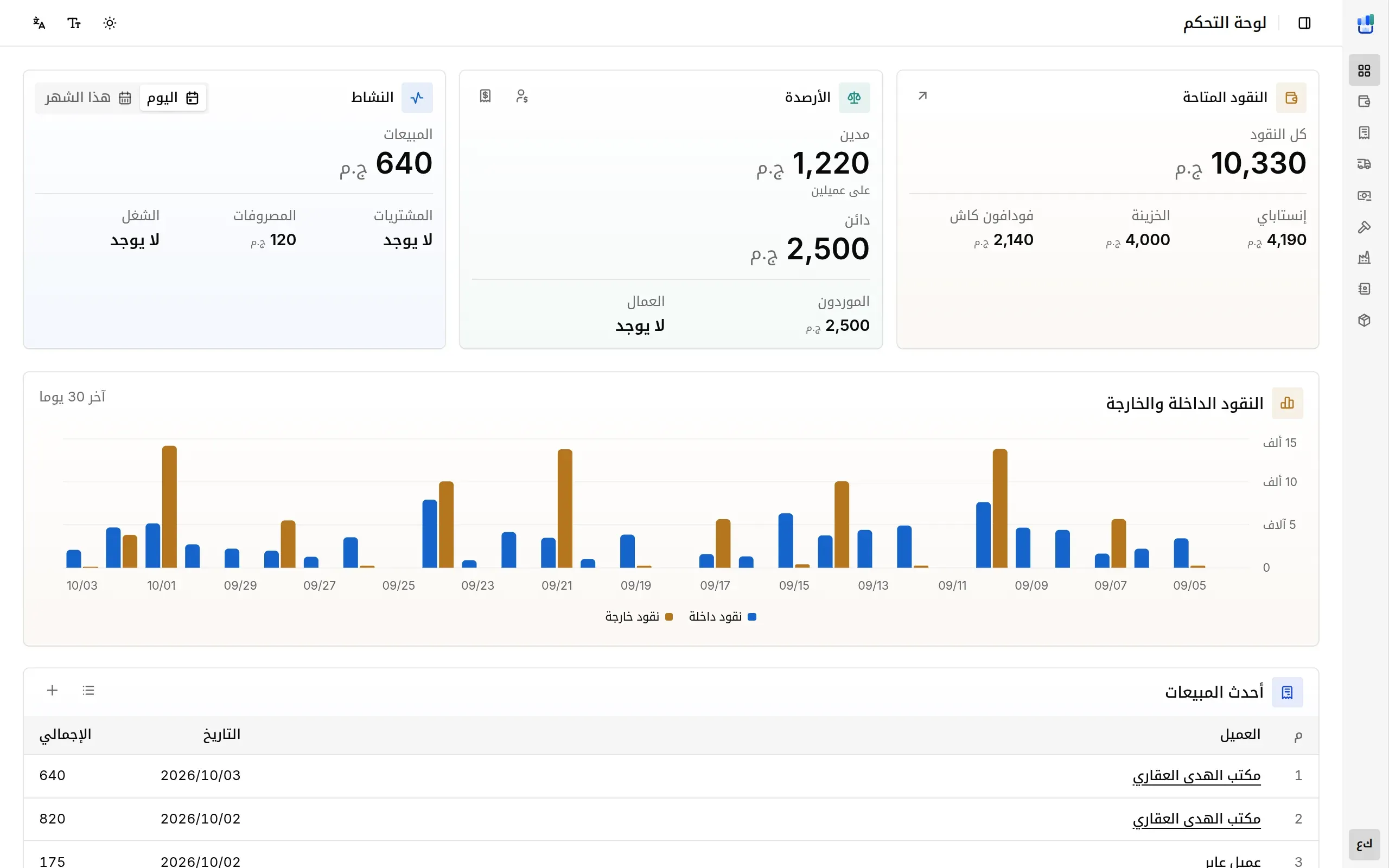
Task: Open customer link in sales row 1
Action: (x=1196, y=776)
